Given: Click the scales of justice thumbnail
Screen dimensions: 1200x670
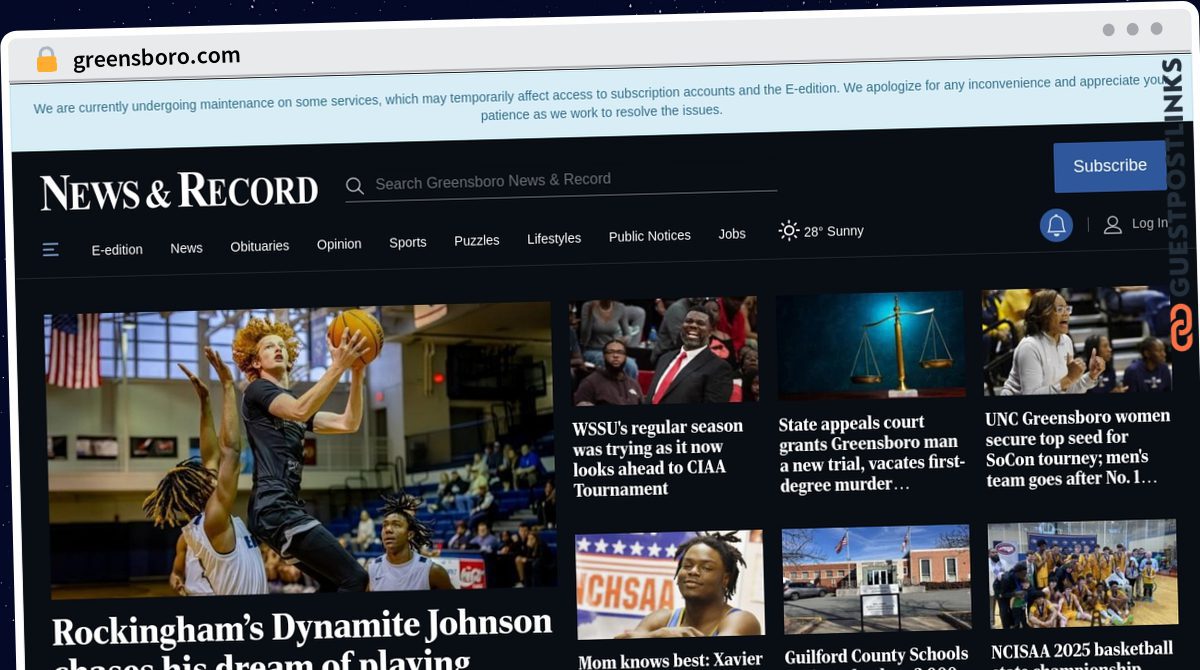Looking at the screenshot, I should click(870, 345).
